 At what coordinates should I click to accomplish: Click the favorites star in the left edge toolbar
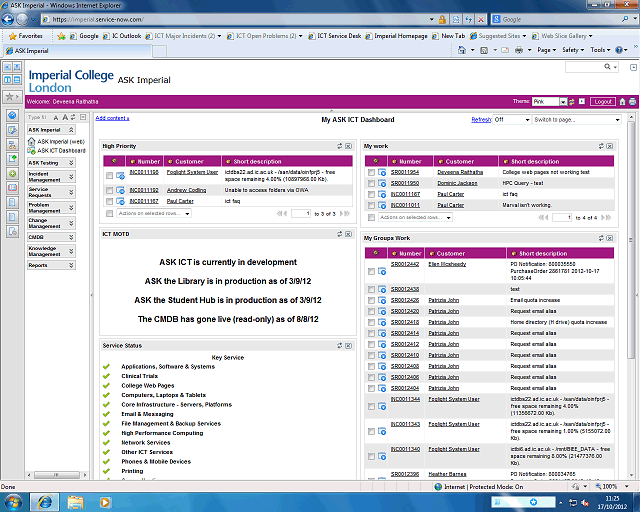[9, 96]
